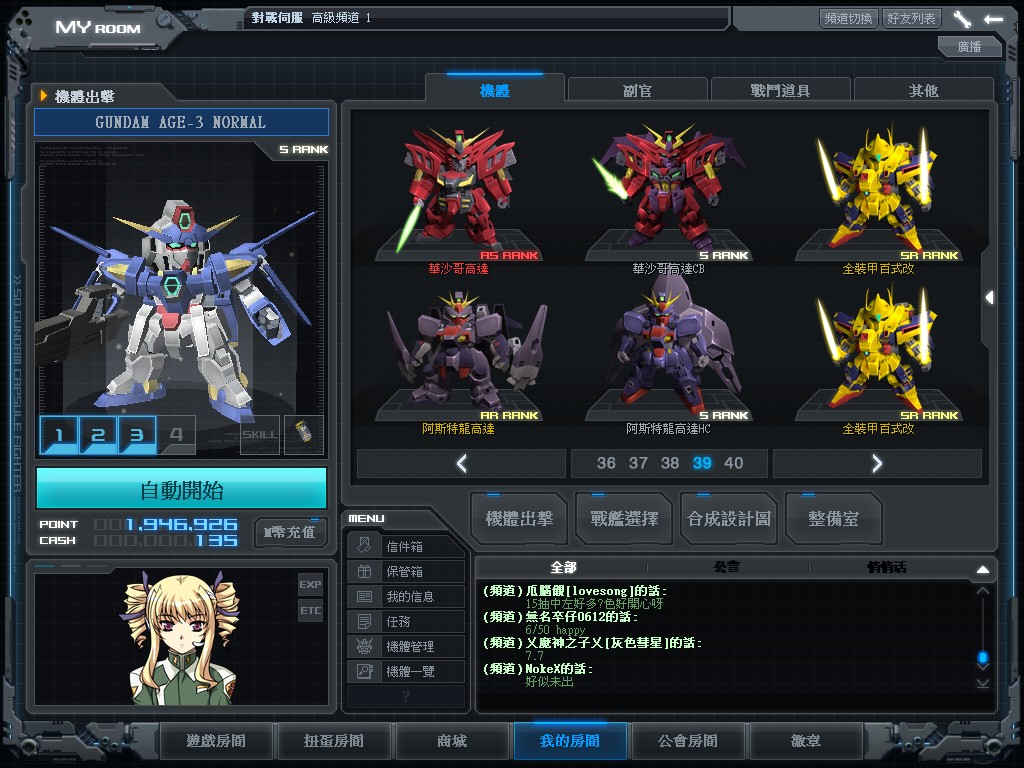Viewport: 1024px width, 768px height.
Task: Select weapon slot 2
Action: (x=98, y=434)
